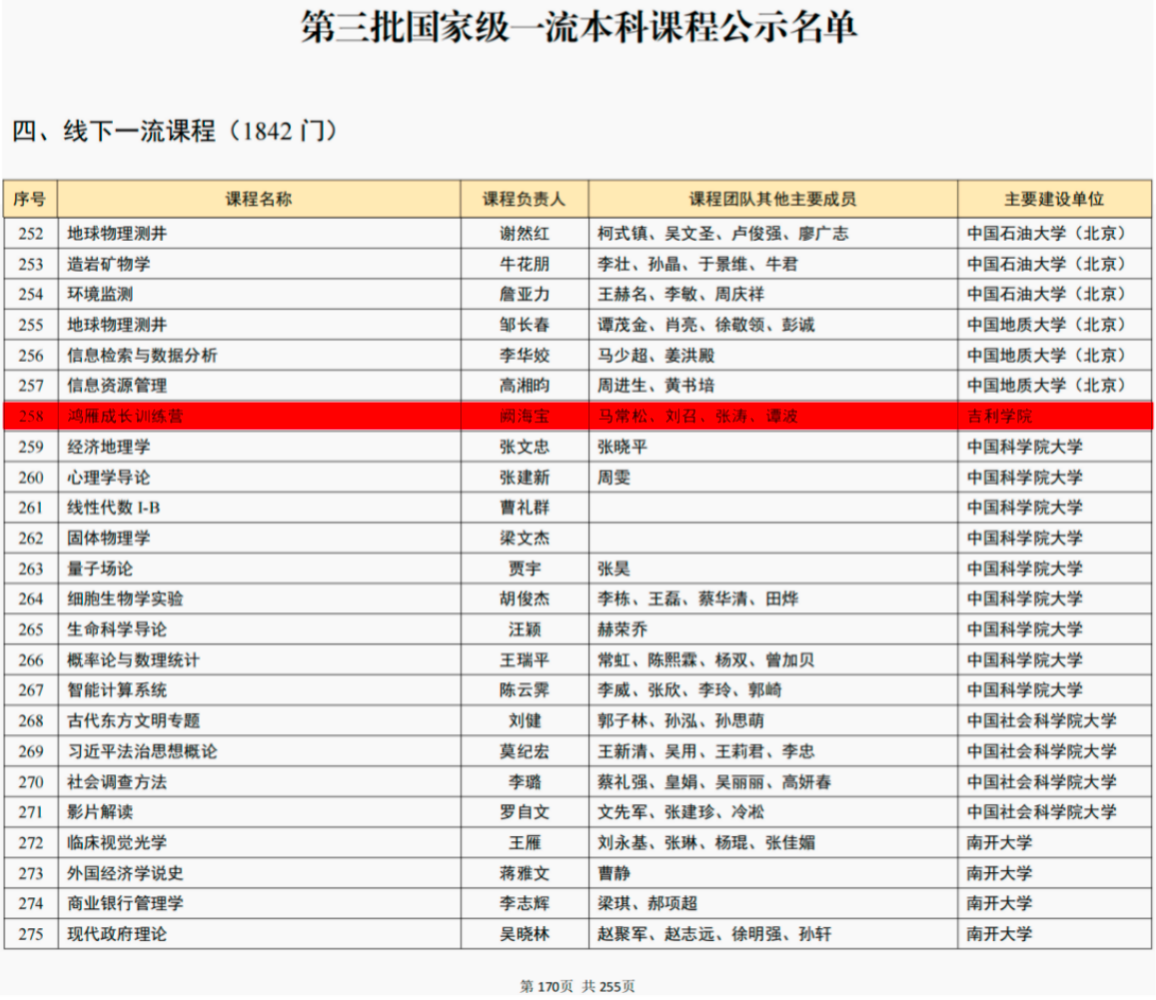The height and width of the screenshot is (1000, 1156).
Task: Select the page title 第三批国家级一流本科课程公示名单
Action: click(579, 27)
